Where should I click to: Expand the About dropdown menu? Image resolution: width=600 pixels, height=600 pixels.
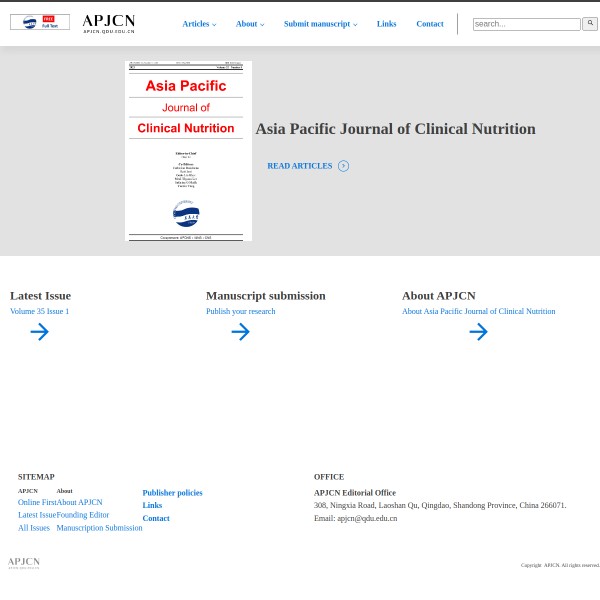click(x=250, y=24)
